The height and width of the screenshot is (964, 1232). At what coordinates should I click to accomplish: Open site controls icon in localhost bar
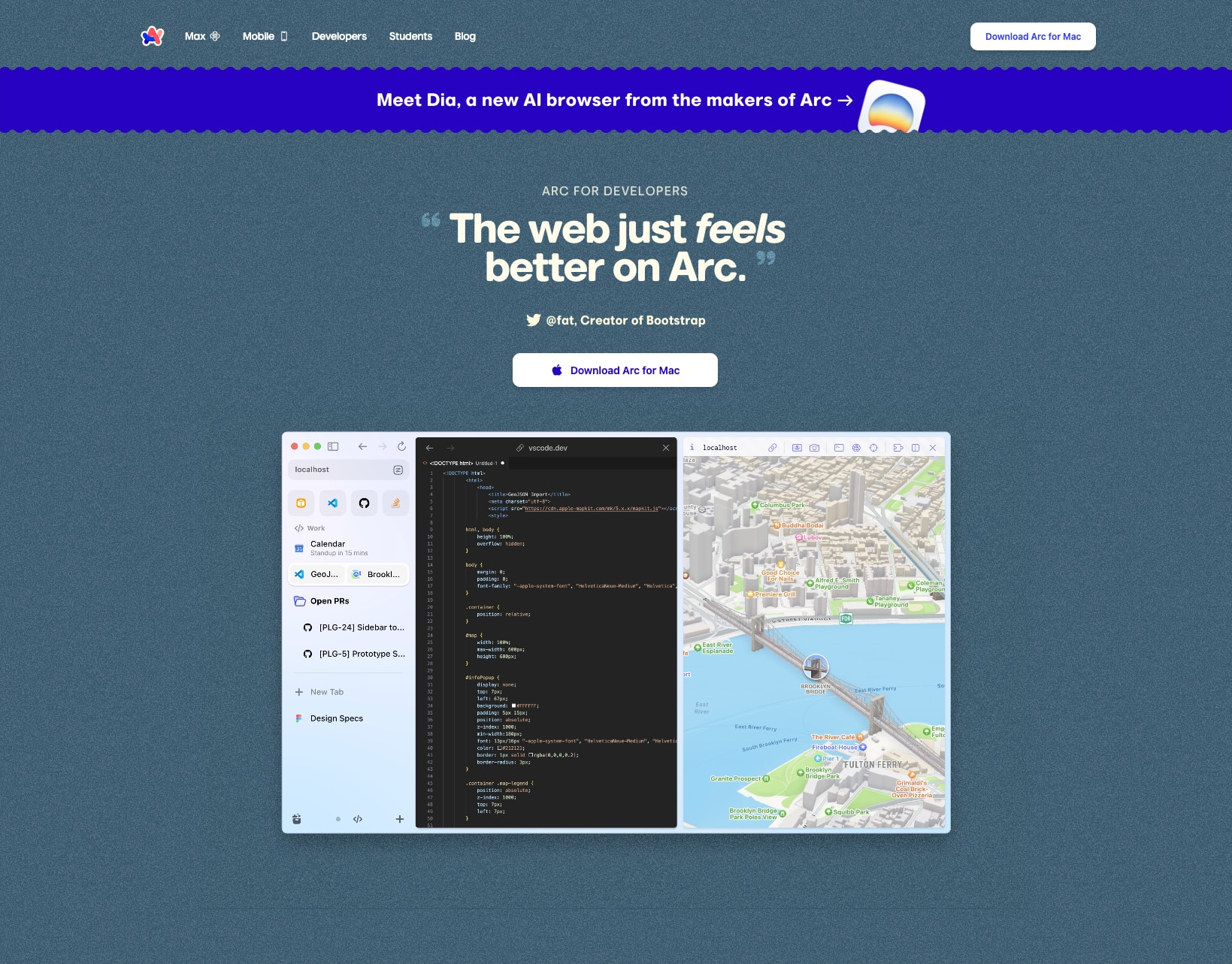pos(398,470)
